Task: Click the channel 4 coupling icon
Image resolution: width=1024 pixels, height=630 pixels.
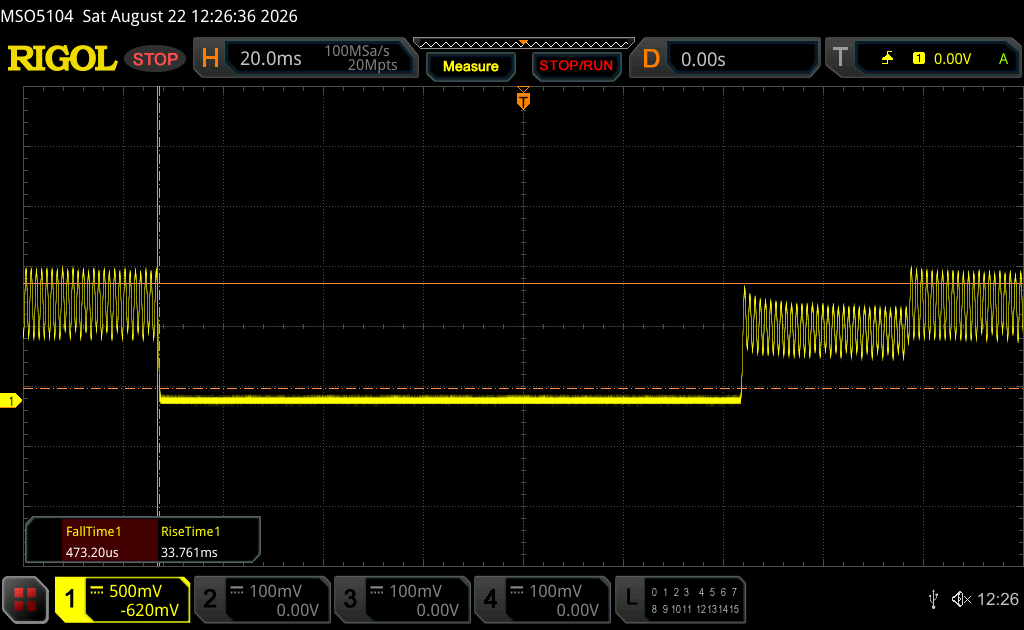Action: tap(517, 591)
